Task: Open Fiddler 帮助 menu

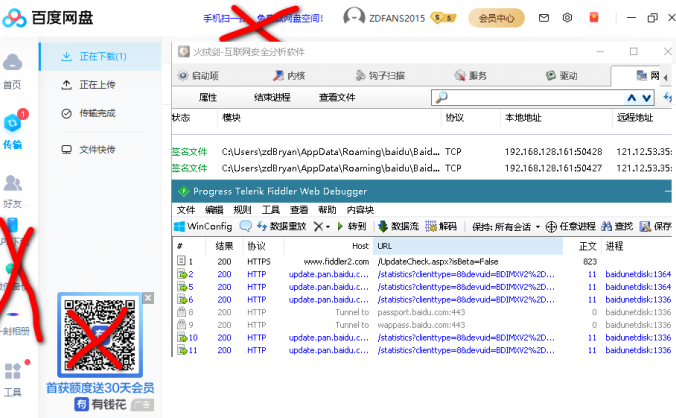Action: tap(327, 210)
